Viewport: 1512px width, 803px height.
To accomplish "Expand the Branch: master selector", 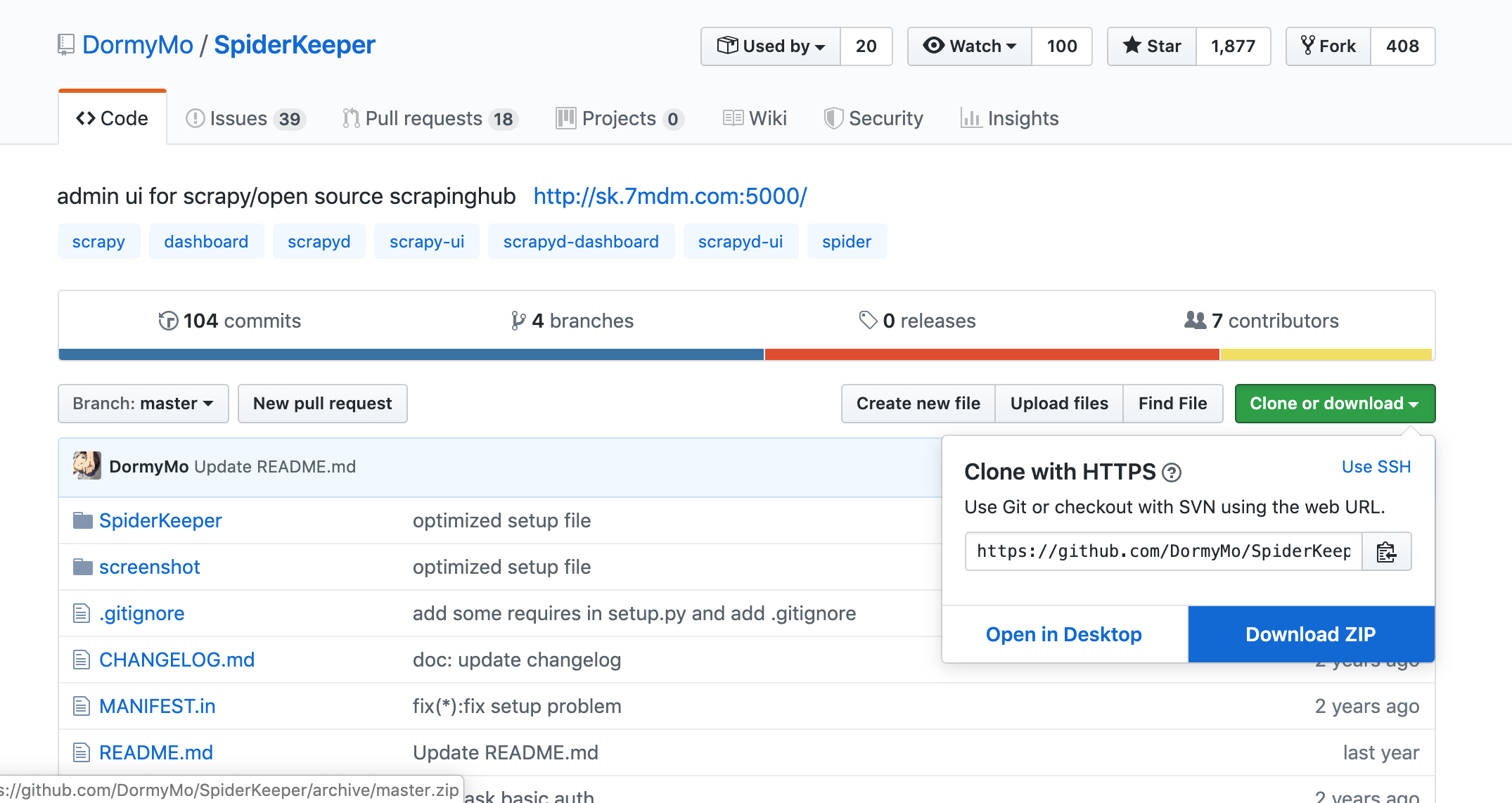I will 143,404.
